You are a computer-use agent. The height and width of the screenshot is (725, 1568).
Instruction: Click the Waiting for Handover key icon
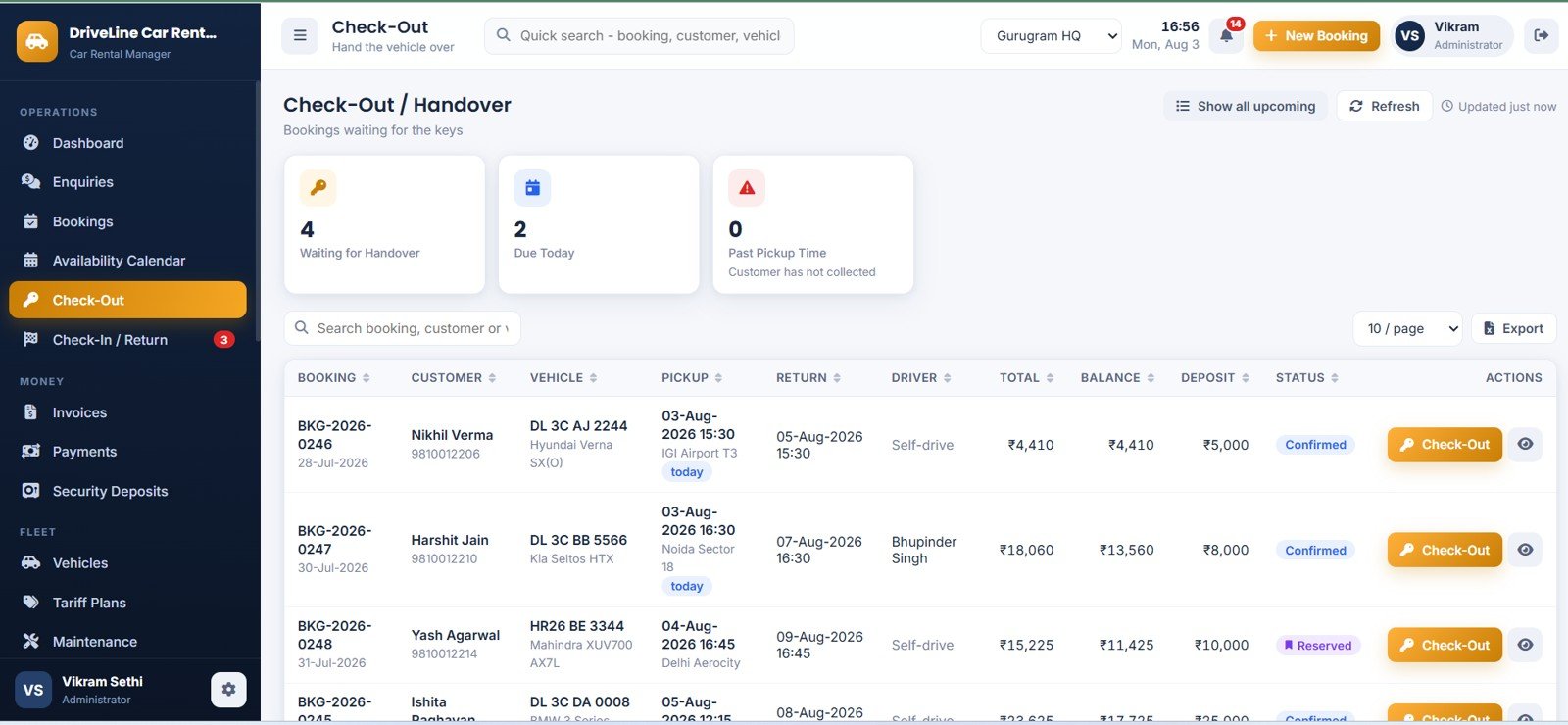tap(318, 188)
